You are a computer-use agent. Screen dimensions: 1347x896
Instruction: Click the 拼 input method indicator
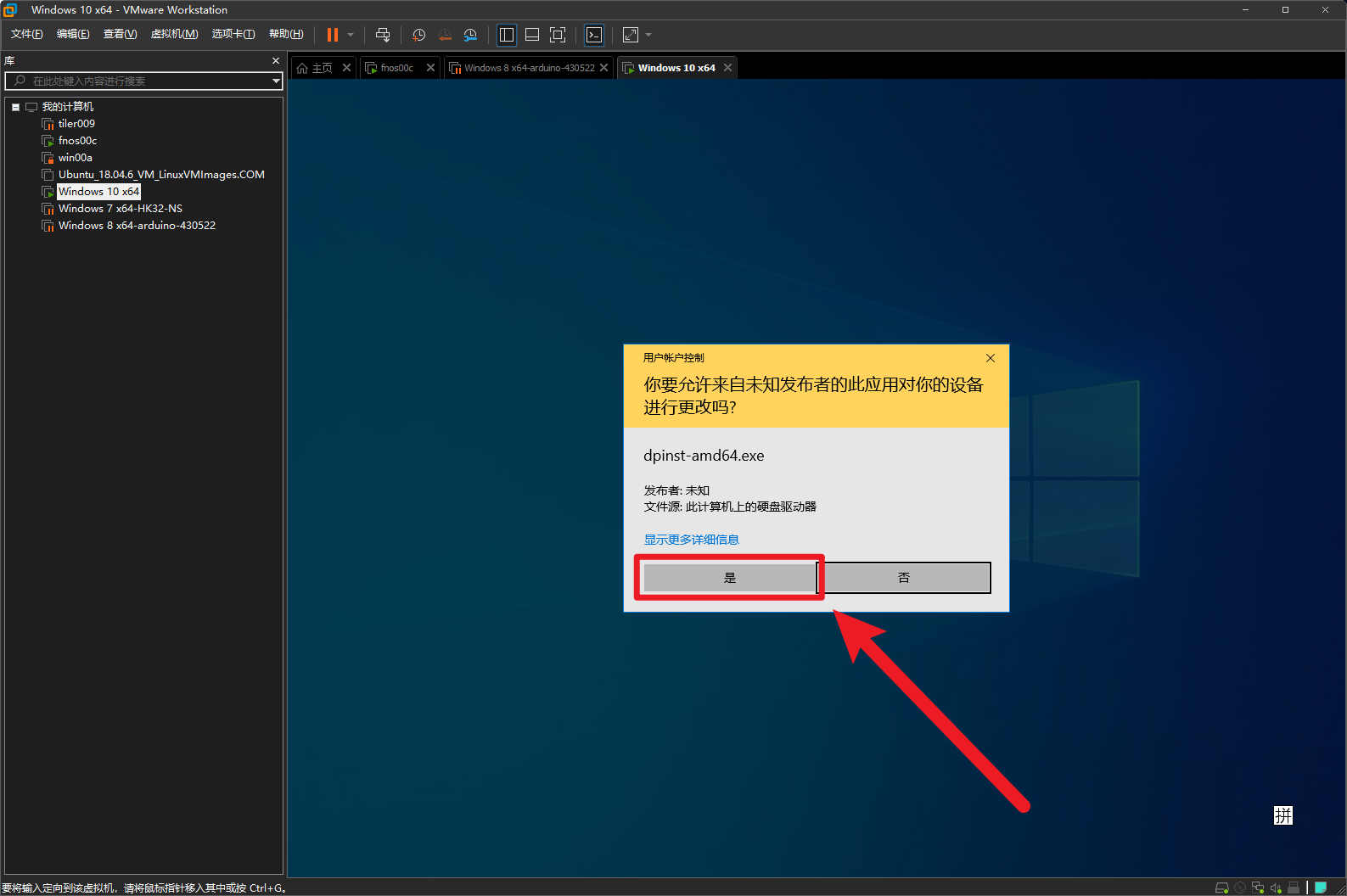tap(1283, 815)
